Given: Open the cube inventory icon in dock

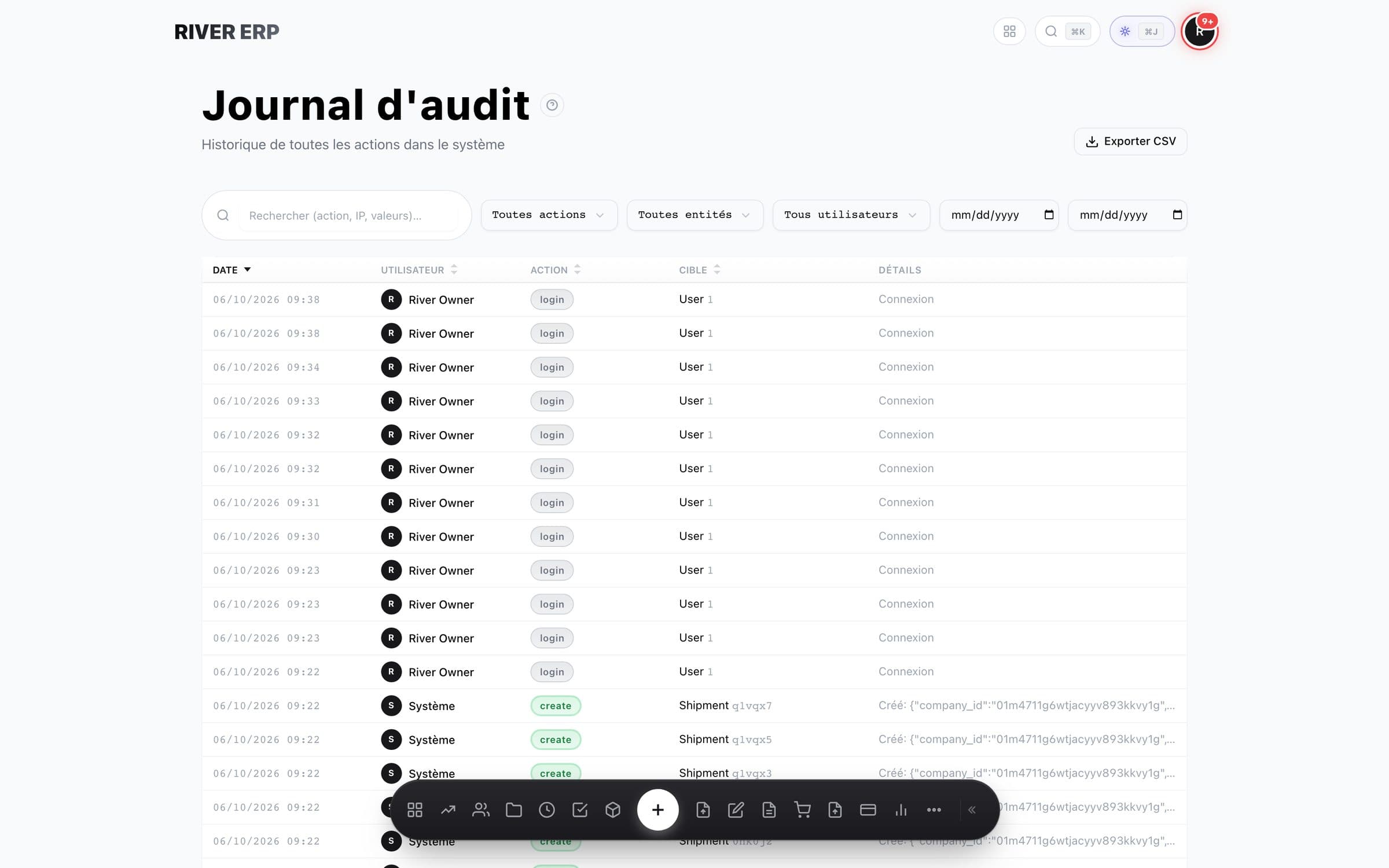Looking at the screenshot, I should pyautogui.click(x=613, y=810).
